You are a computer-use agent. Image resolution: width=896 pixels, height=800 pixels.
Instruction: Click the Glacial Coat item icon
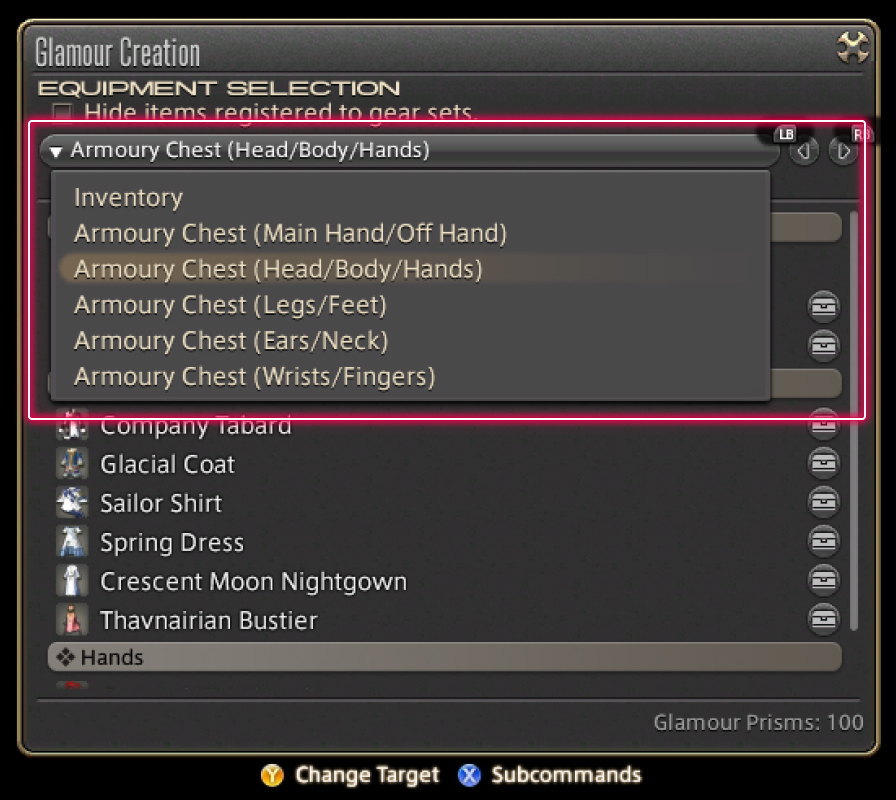72,464
